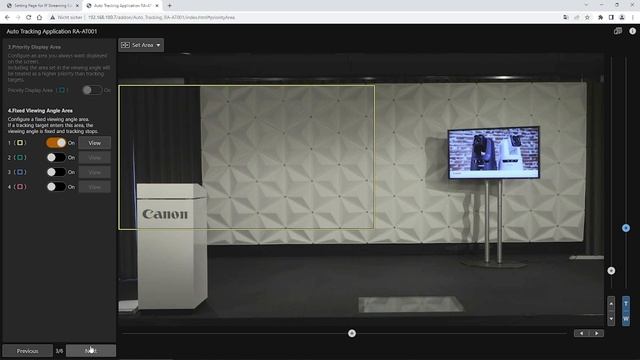The width and height of the screenshot is (640, 360).
Task: Open a new browser tab
Action: [x=169, y=6]
